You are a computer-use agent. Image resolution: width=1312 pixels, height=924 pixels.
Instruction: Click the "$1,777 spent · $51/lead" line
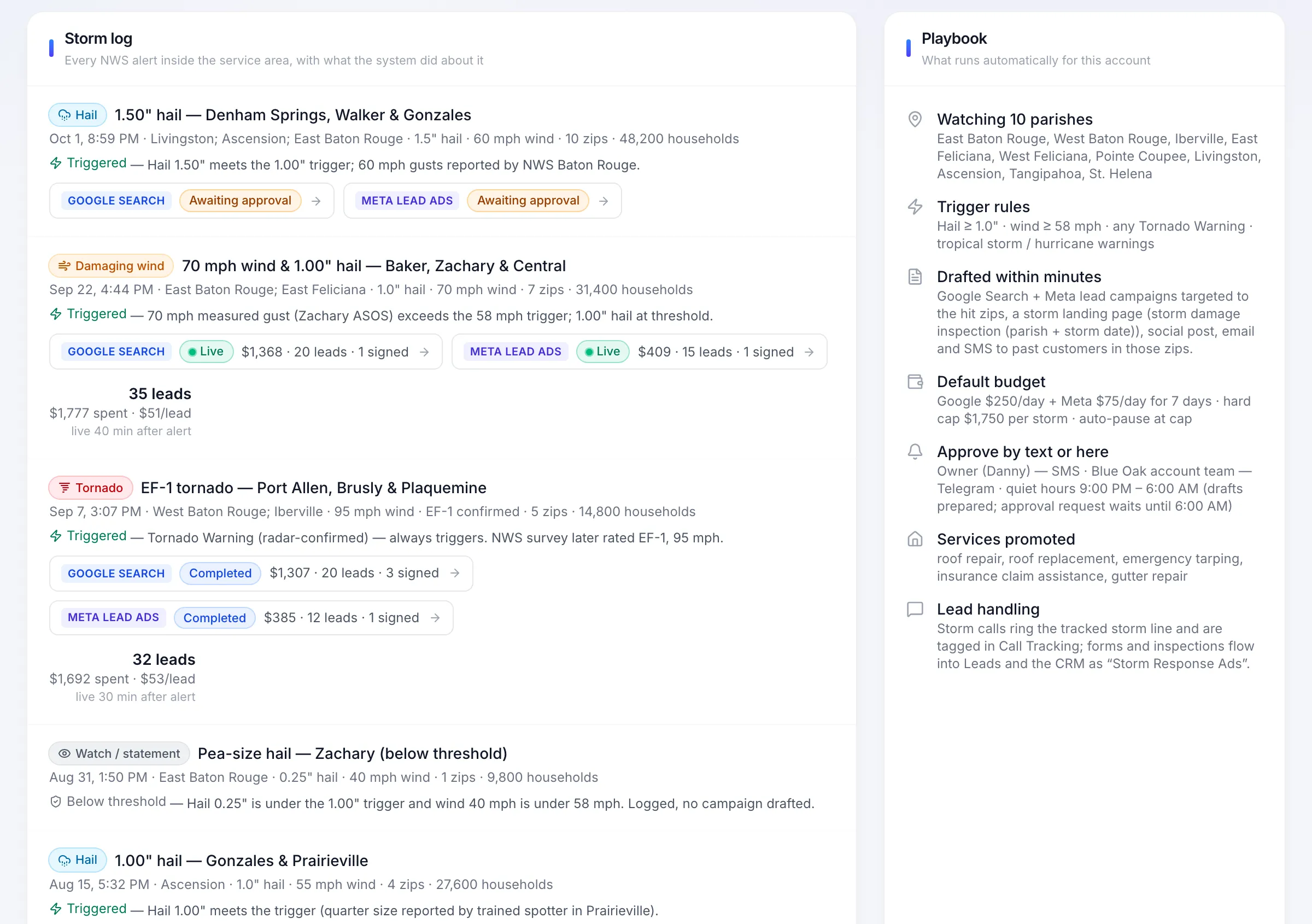click(x=121, y=413)
